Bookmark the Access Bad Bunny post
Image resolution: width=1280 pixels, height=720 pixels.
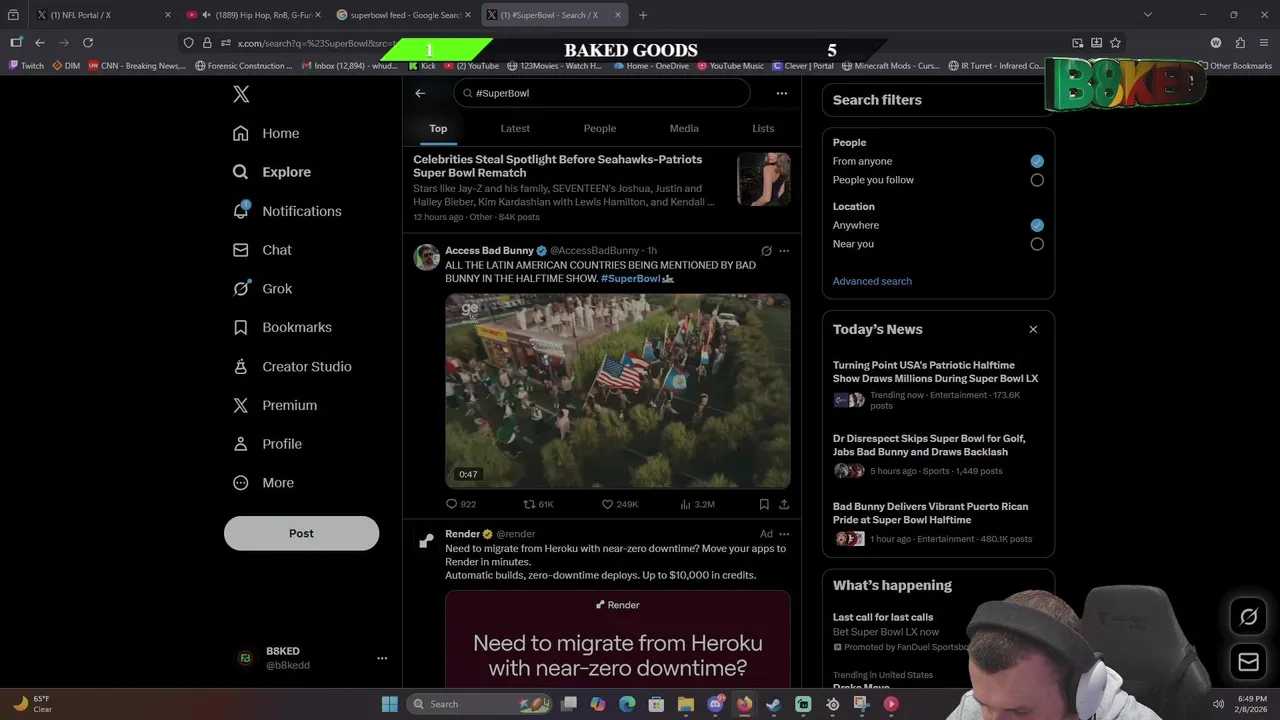tap(764, 504)
